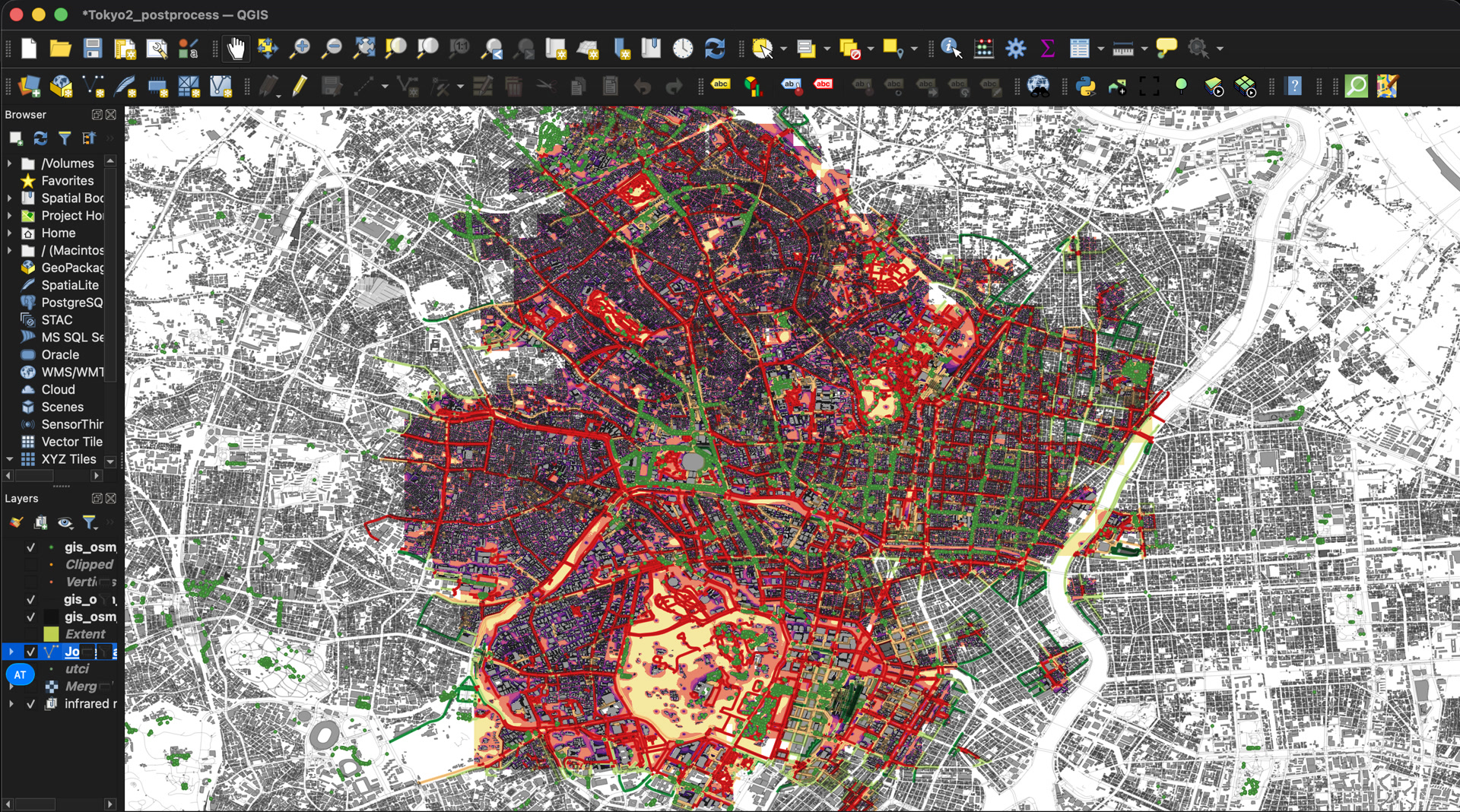Enable the Verti layer checkbox

(x=30, y=582)
